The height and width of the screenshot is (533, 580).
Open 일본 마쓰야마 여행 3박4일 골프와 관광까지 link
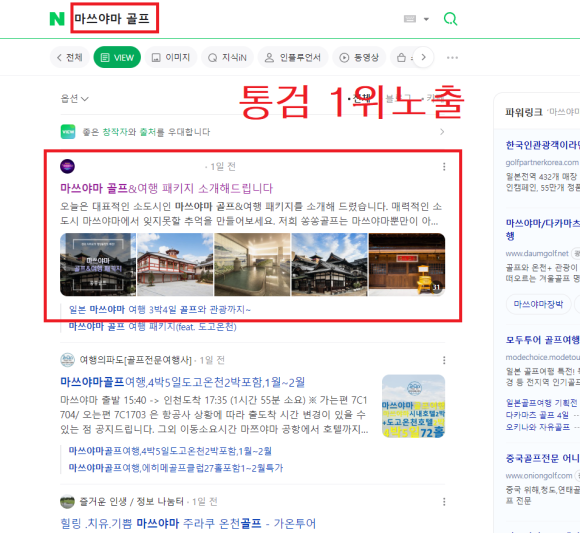[x=160, y=310]
